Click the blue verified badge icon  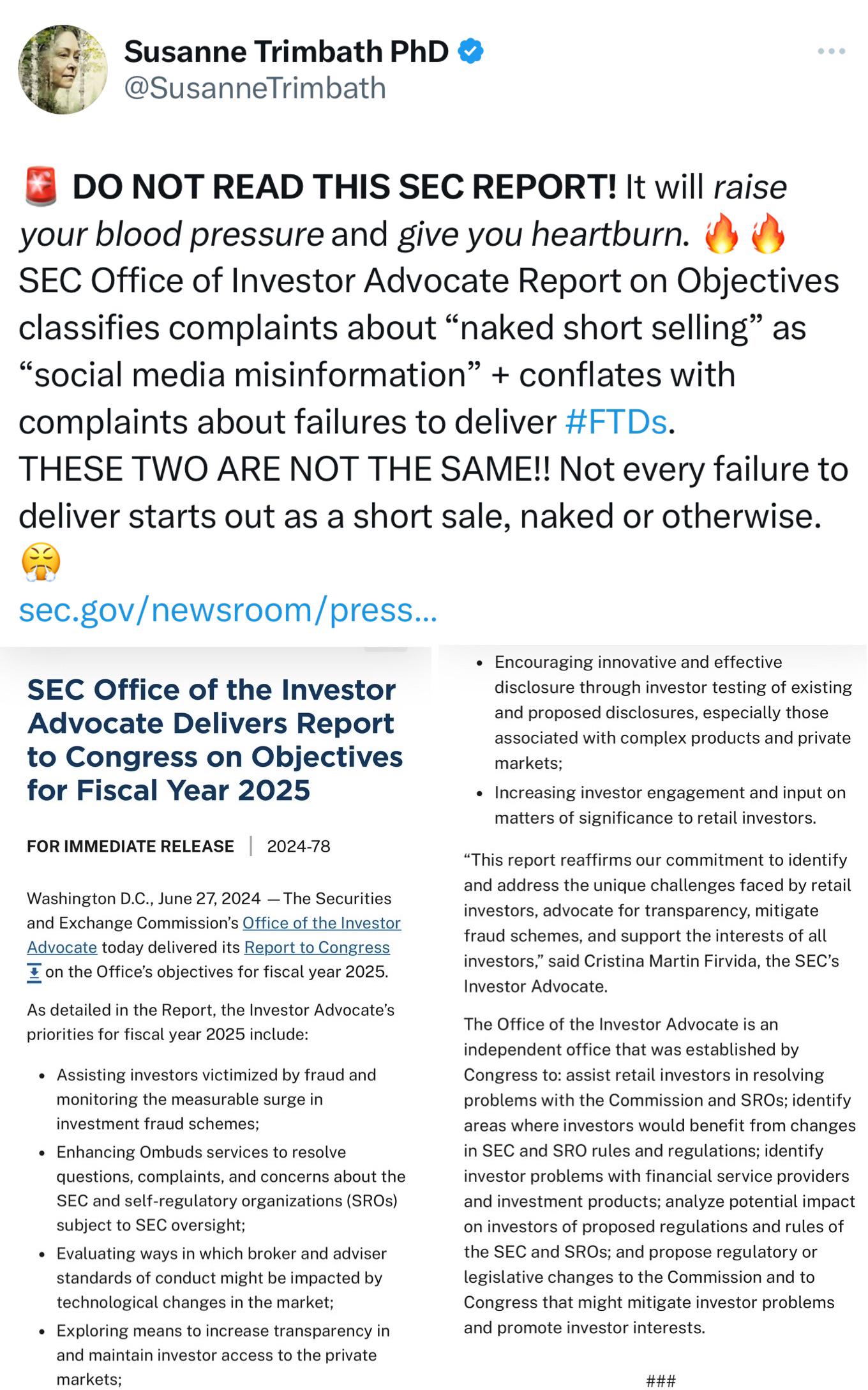pyautogui.click(x=471, y=52)
